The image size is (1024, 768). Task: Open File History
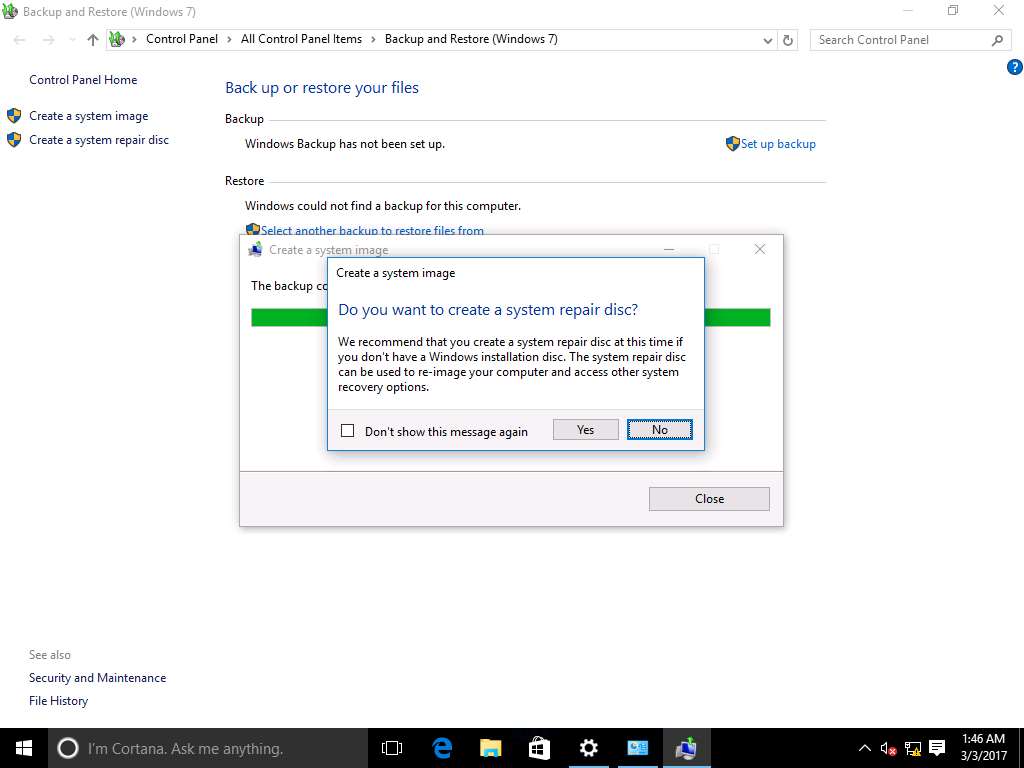tap(58, 701)
